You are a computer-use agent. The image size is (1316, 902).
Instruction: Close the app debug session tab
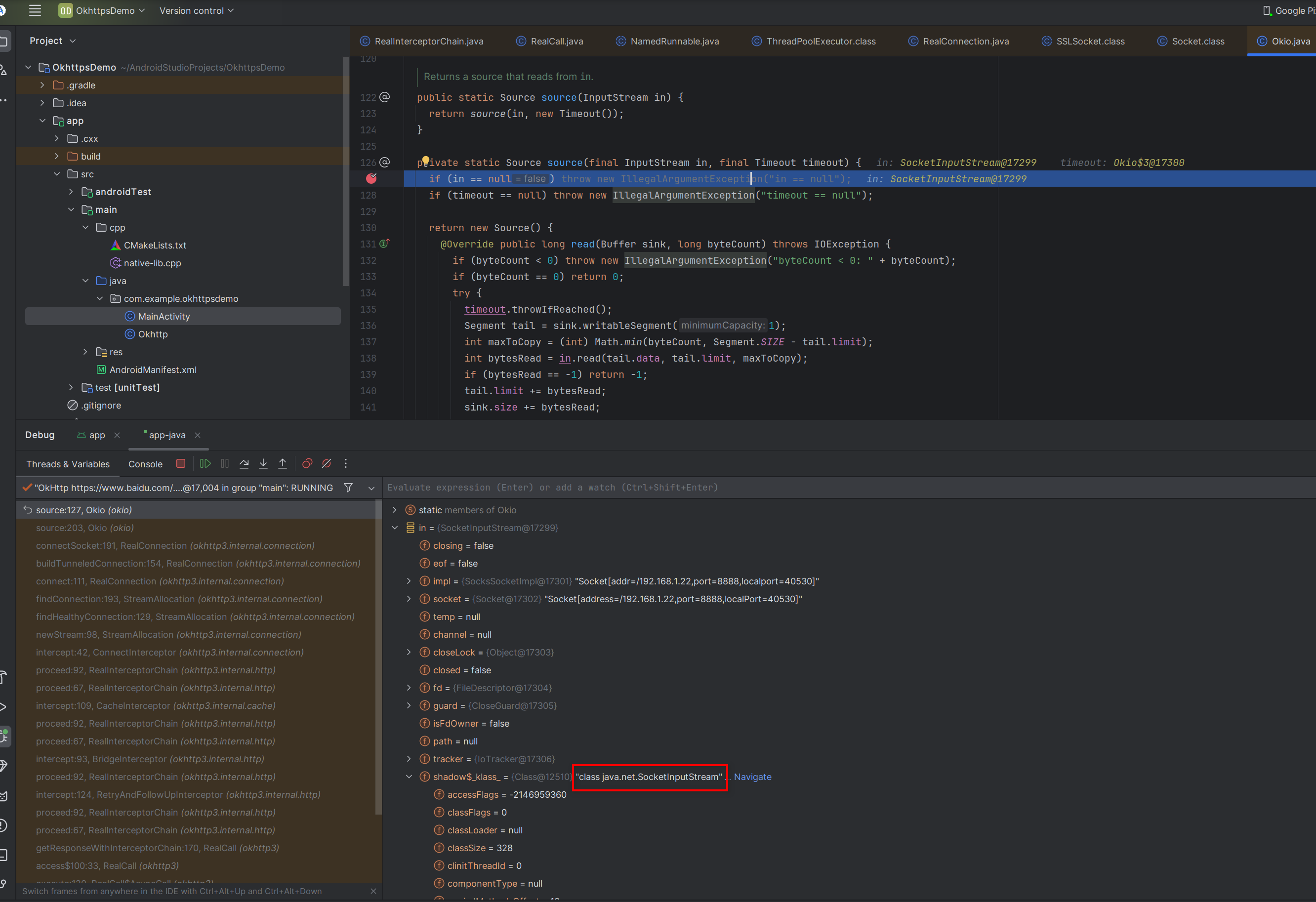click(x=117, y=435)
